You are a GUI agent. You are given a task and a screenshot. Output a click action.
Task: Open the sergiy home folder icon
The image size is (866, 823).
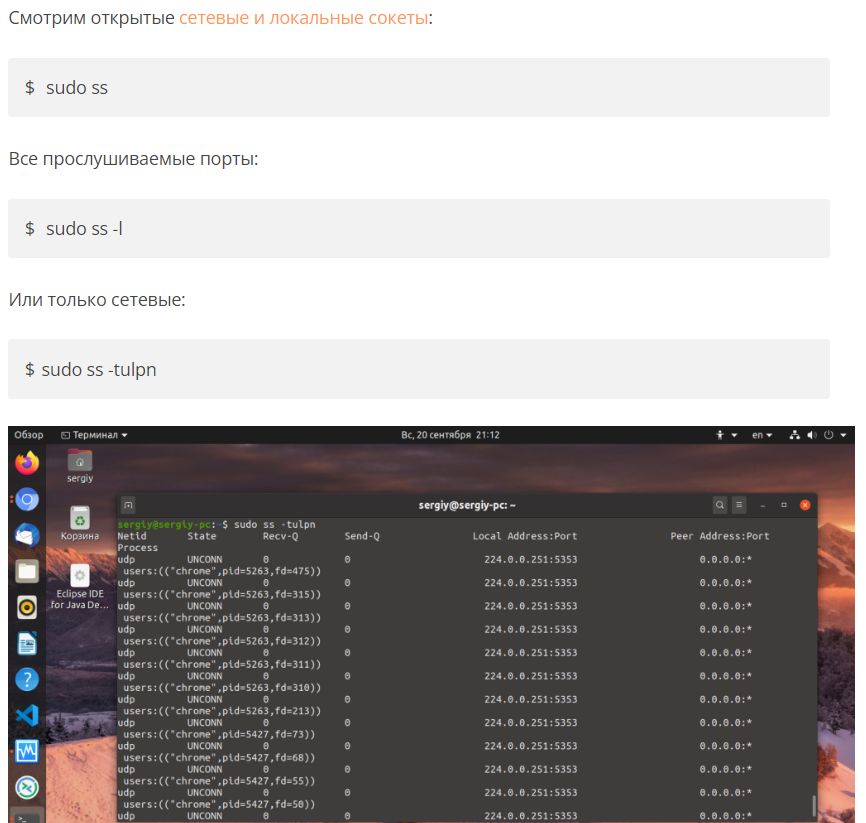[80, 465]
